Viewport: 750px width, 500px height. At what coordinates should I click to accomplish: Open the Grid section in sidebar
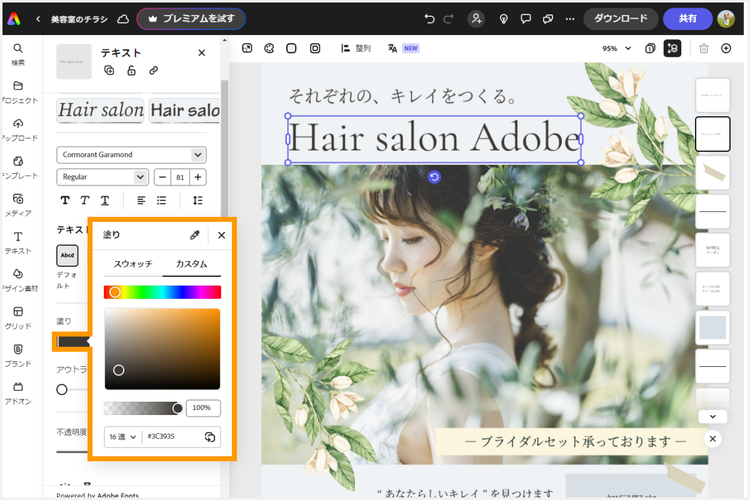point(18,318)
